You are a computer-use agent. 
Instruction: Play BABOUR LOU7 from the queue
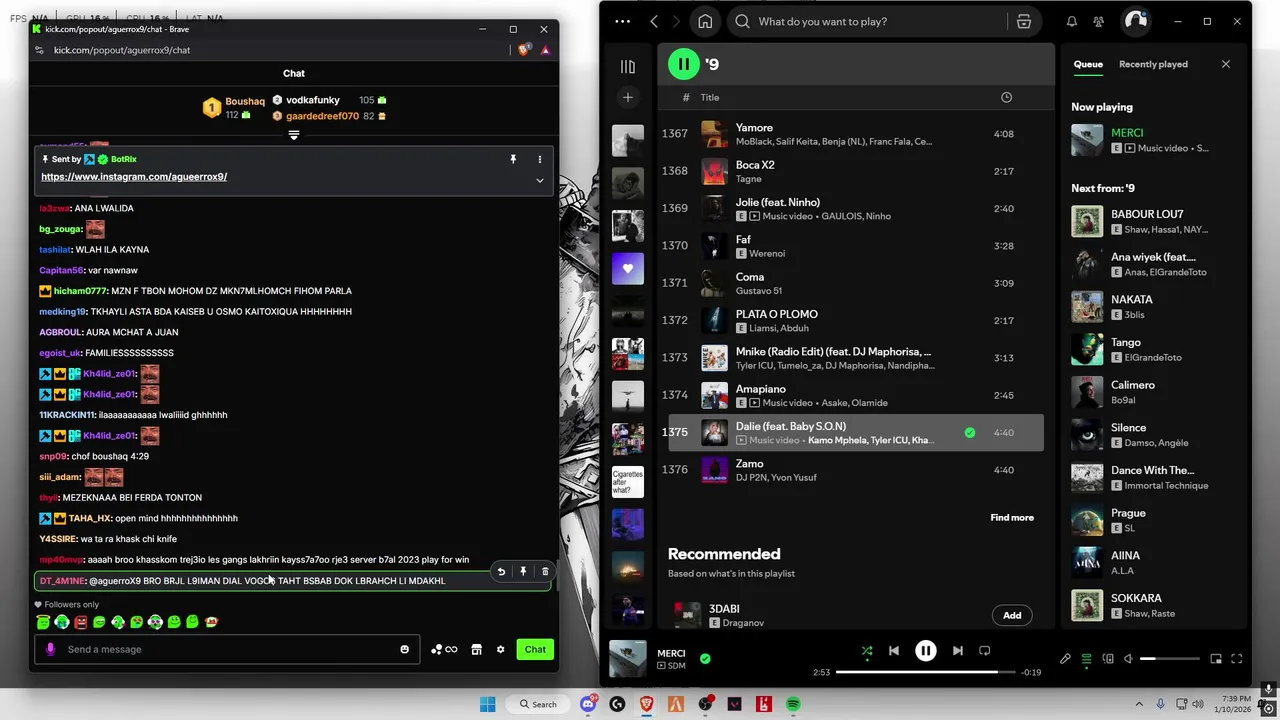click(1155, 221)
